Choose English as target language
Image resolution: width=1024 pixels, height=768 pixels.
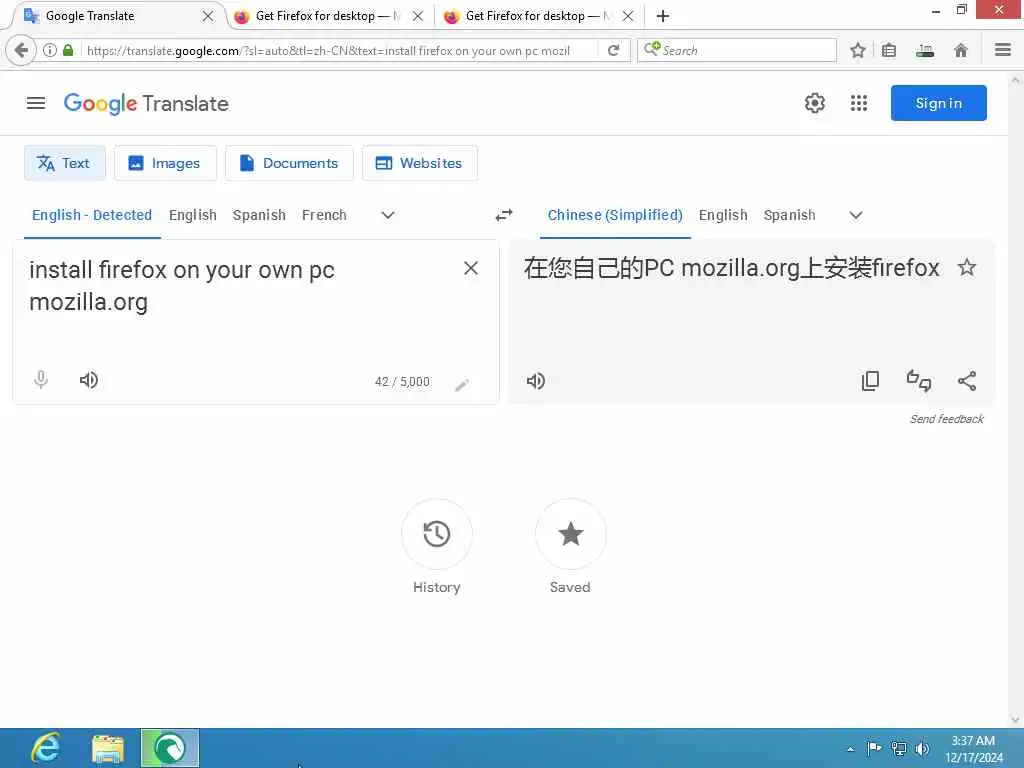click(723, 215)
